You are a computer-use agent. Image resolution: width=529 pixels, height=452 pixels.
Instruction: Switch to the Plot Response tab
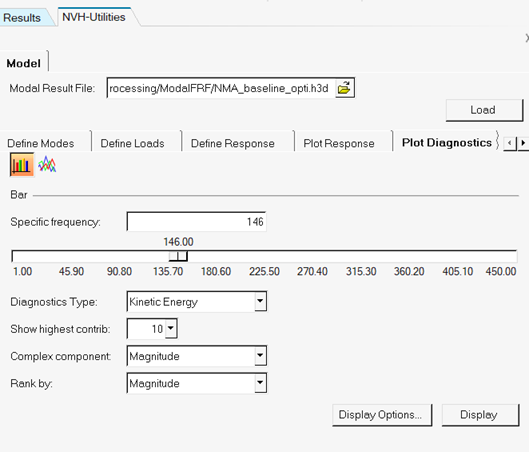pos(339,143)
